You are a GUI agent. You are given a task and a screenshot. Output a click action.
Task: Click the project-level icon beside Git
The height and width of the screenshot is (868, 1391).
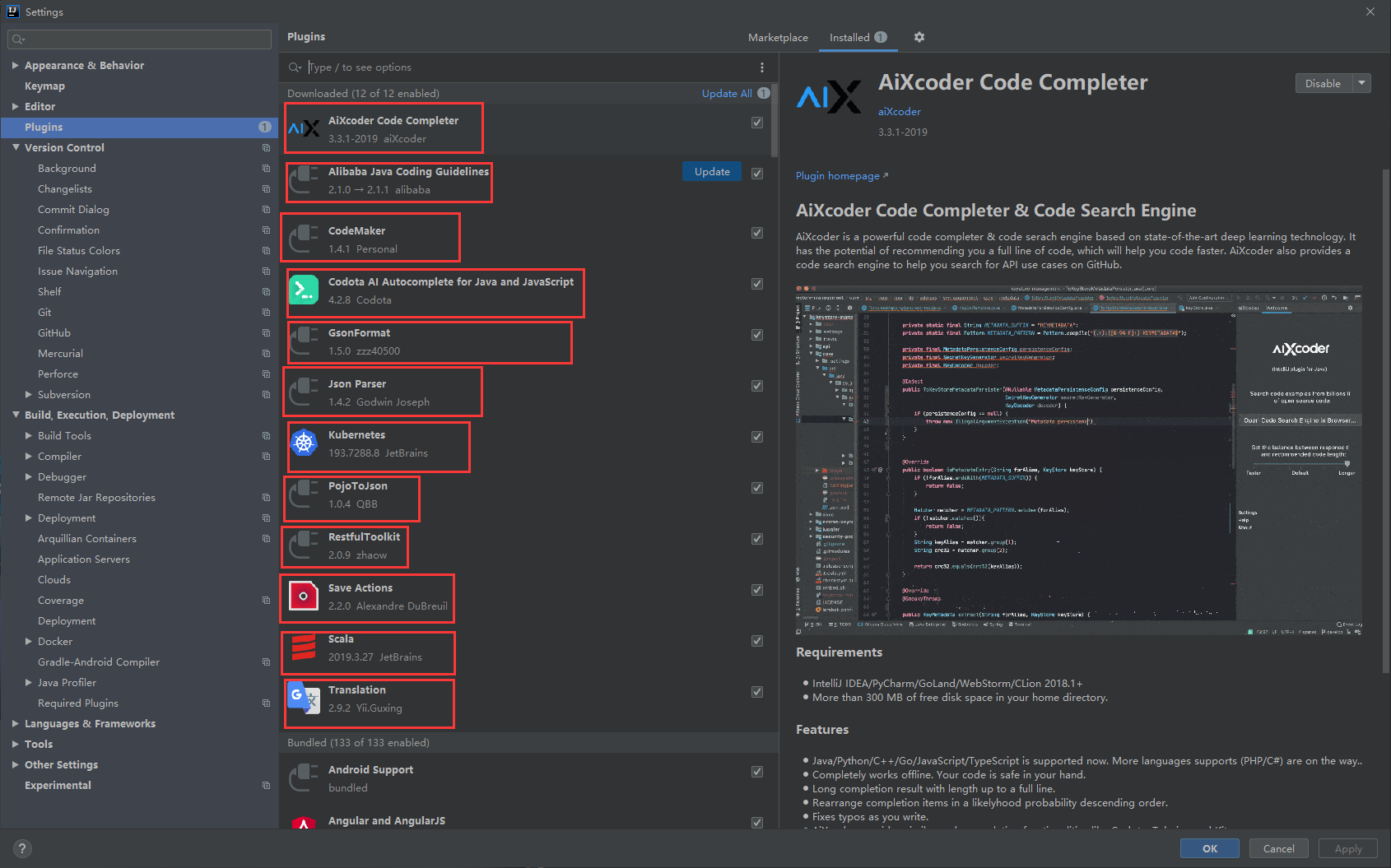(x=266, y=312)
